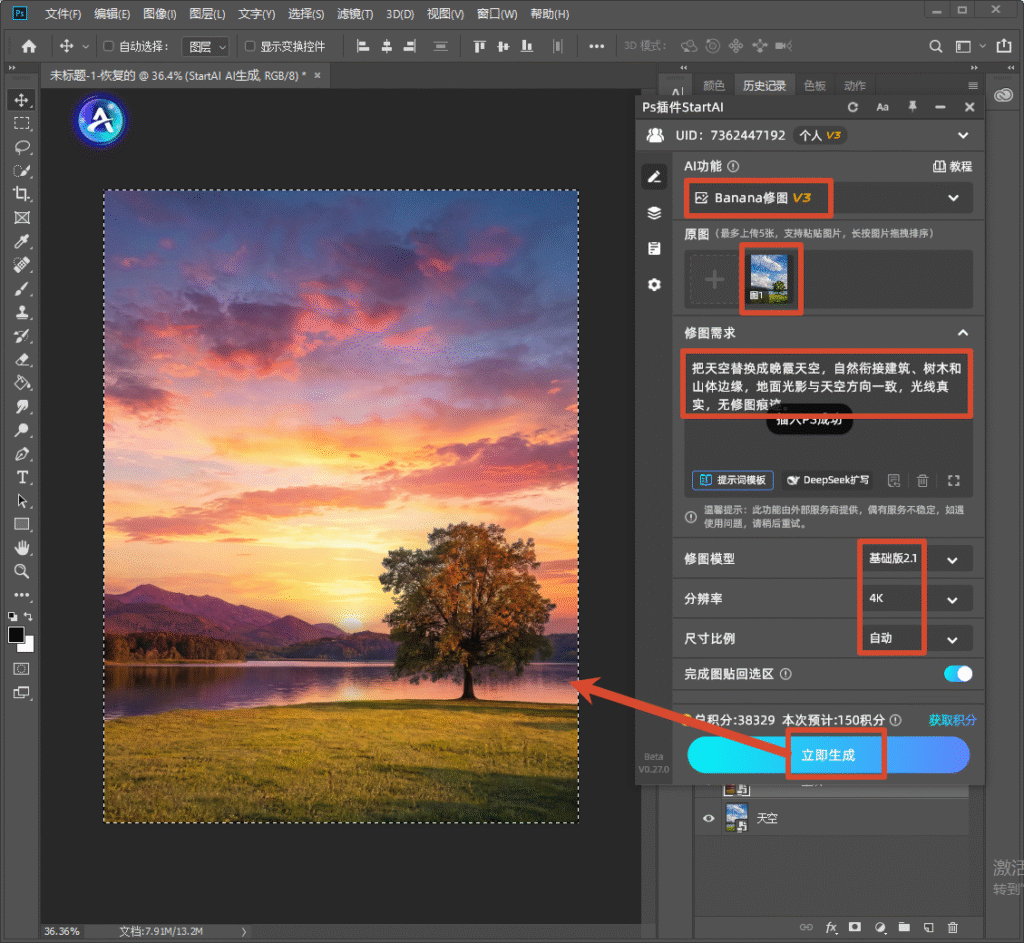Screen dimensions: 1024x943
Task: Select the Clone Stamp tool
Action: click(x=22, y=312)
